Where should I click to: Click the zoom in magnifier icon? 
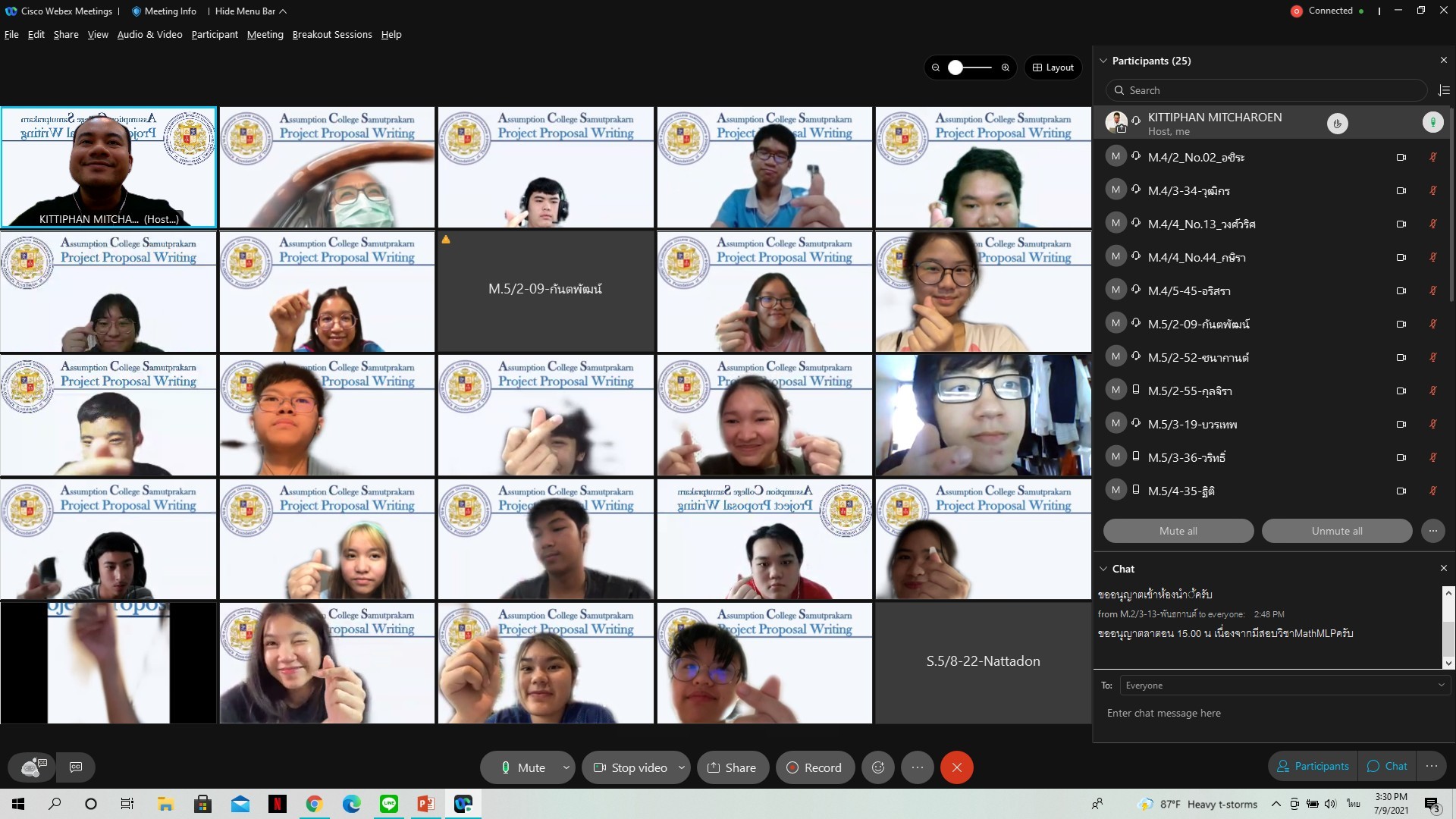coord(1006,67)
